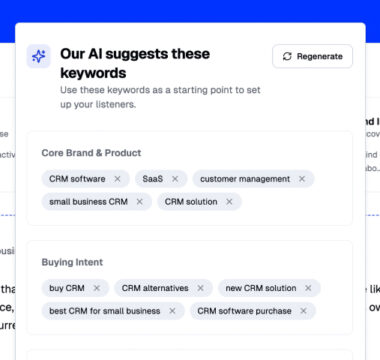Image resolution: width=380 pixels, height=360 pixels.
Task: Click the Our AI suggests these keywords title
Action: (x=135, y=63)
